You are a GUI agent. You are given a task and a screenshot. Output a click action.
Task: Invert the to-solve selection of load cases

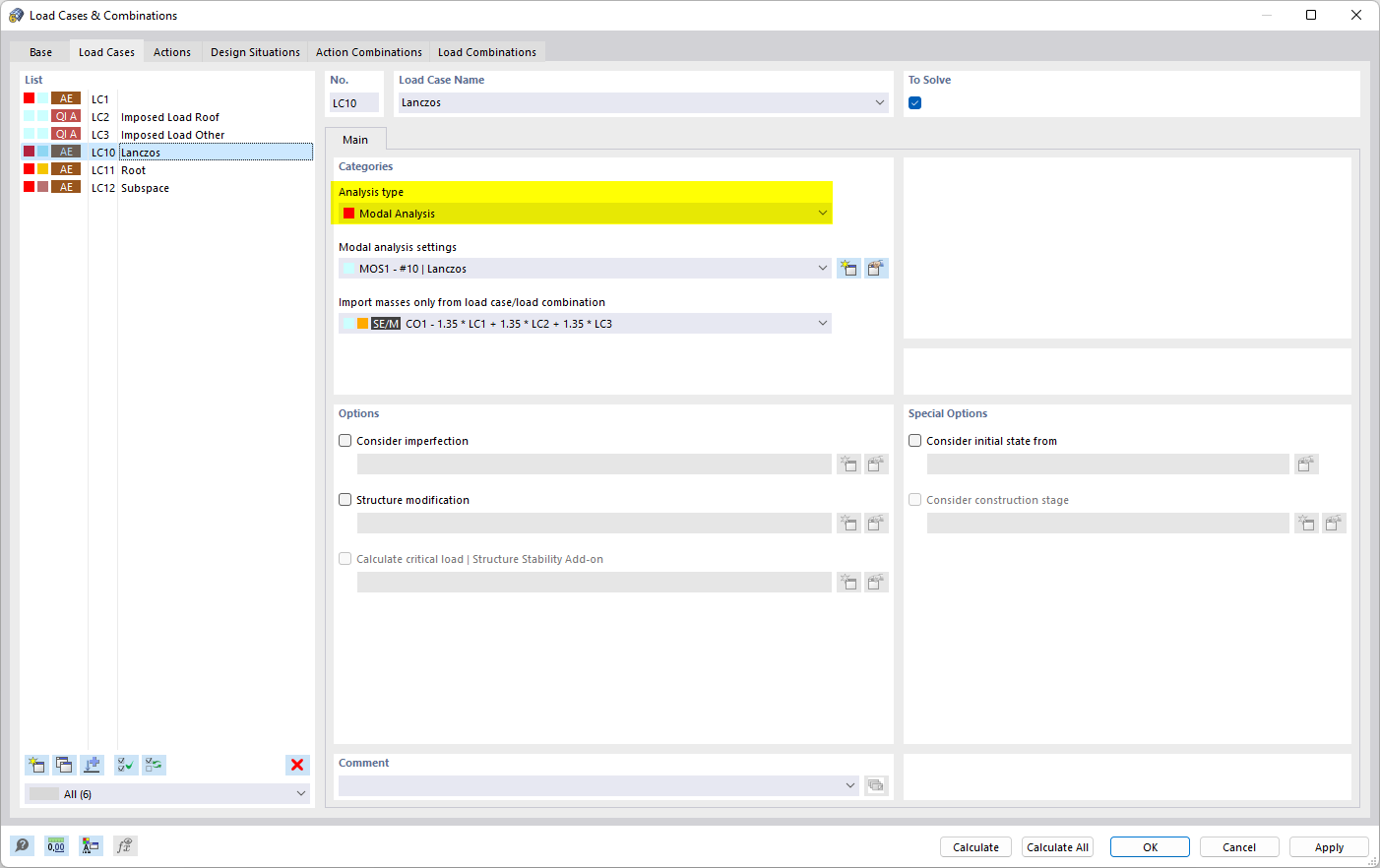click(x=153, y=765)
